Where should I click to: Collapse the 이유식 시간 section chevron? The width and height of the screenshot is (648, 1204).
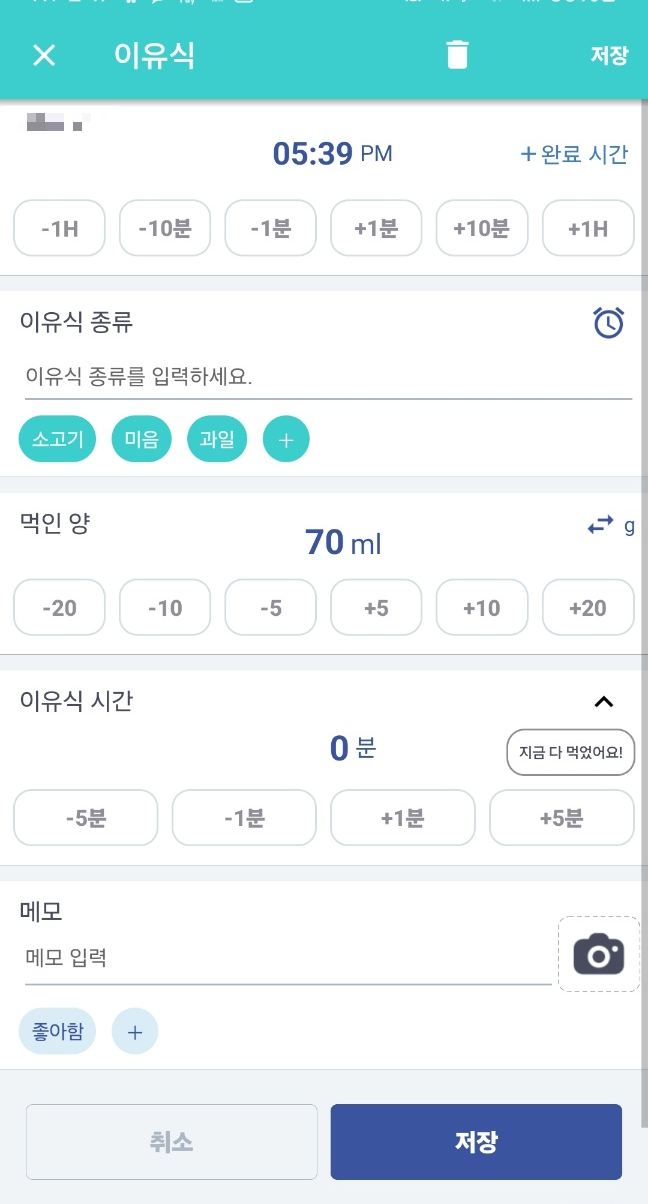click(x=604, y=701)
